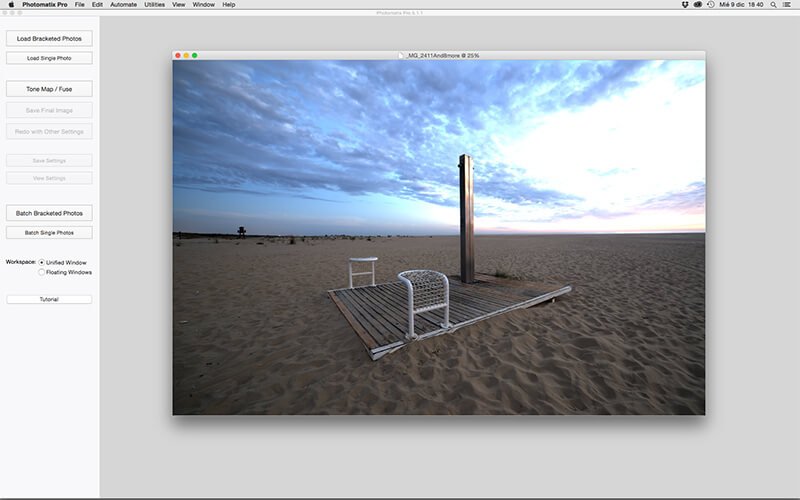Screen dimensions: 800x500
Task: Click the Dropbox icon in the menu bar
Action: 685,5
